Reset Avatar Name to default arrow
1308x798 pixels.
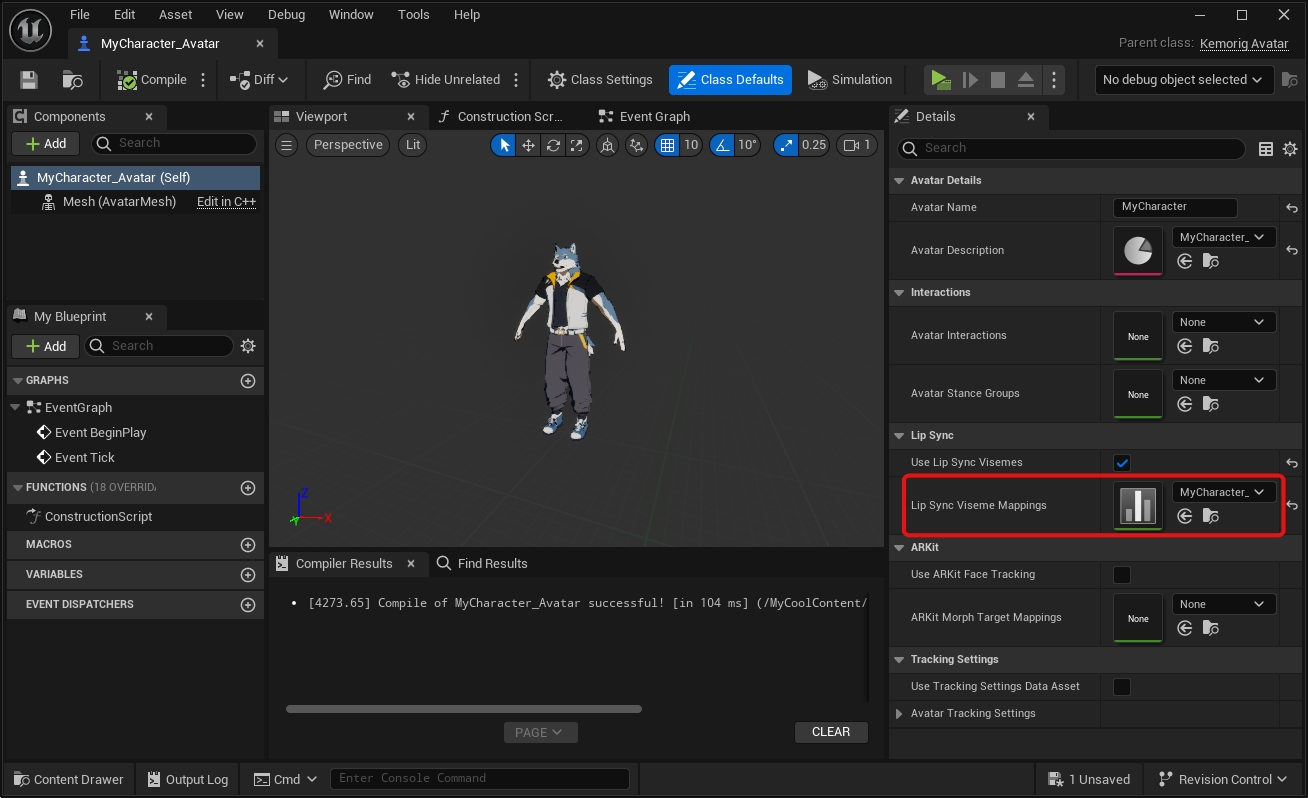(x=1292, y=208)
